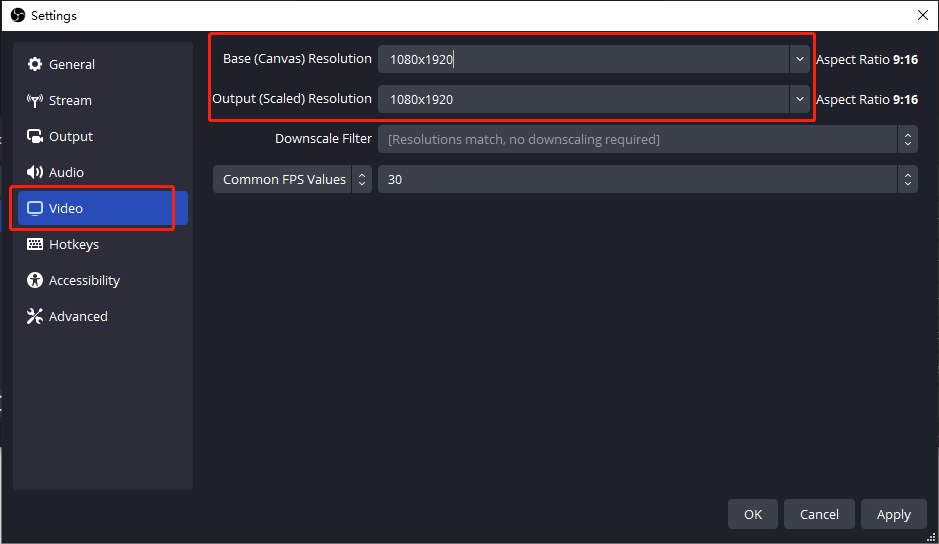Select the Video settings section
939x544 pixels.
click(x=103, y=208)
